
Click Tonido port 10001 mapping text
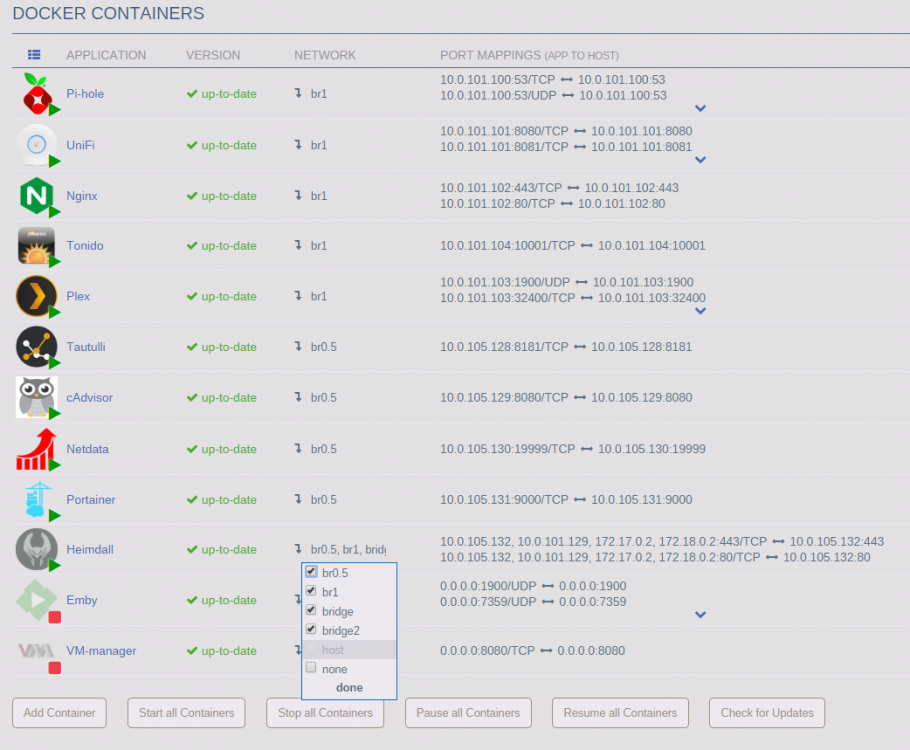coord(573,246)
